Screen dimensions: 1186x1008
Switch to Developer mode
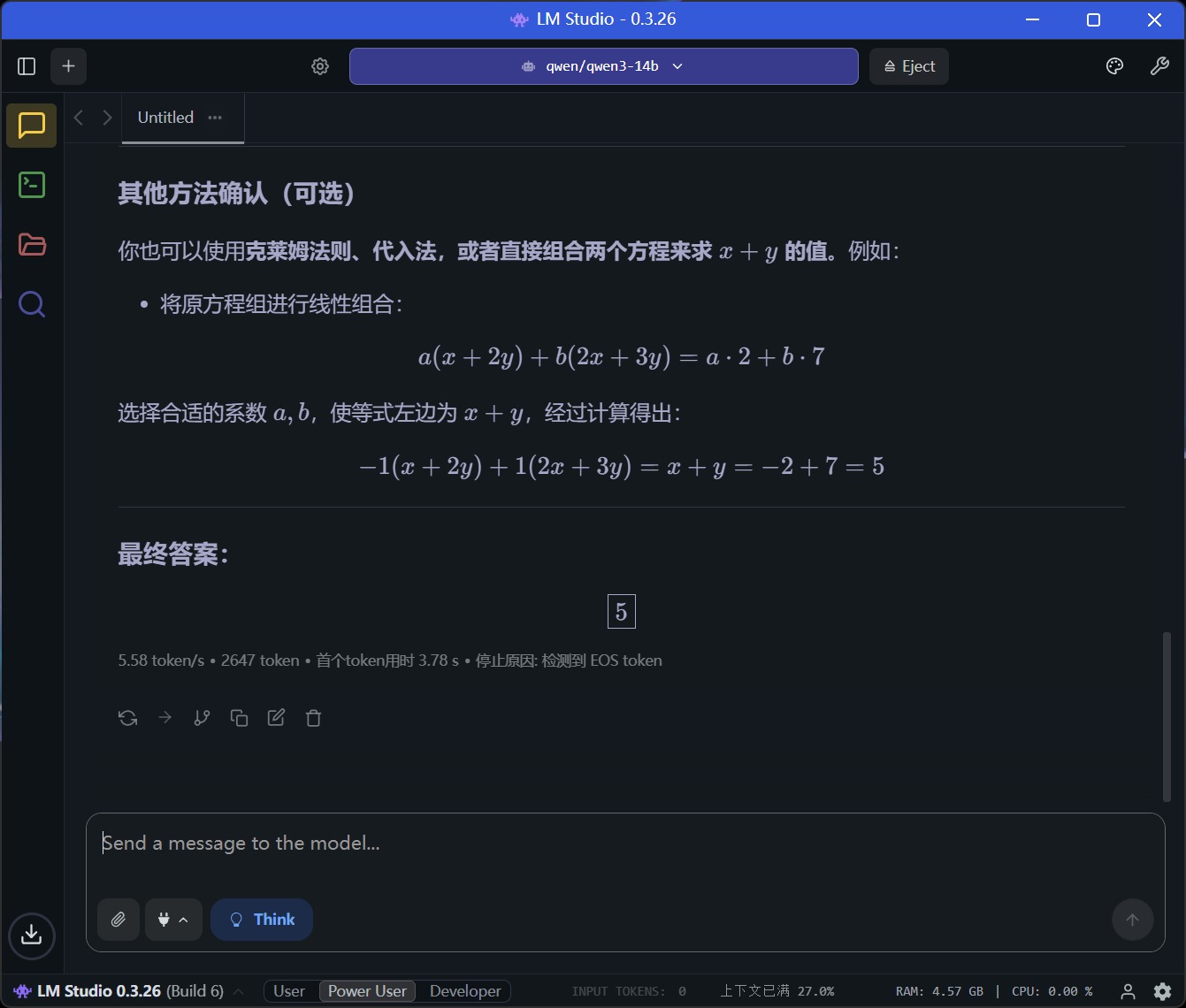pyautogui.click(x=465, y=991)
